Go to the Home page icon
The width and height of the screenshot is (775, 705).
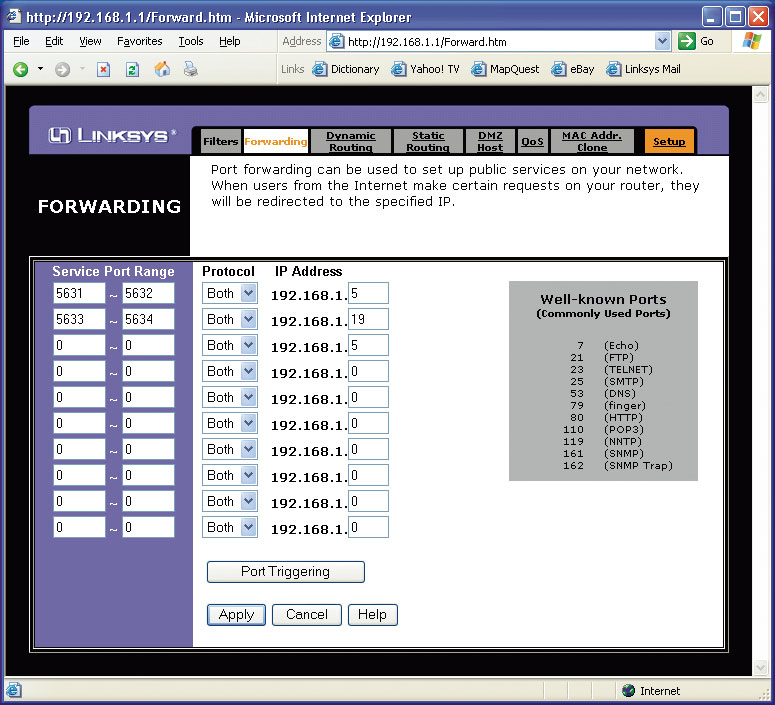[162, 69]
